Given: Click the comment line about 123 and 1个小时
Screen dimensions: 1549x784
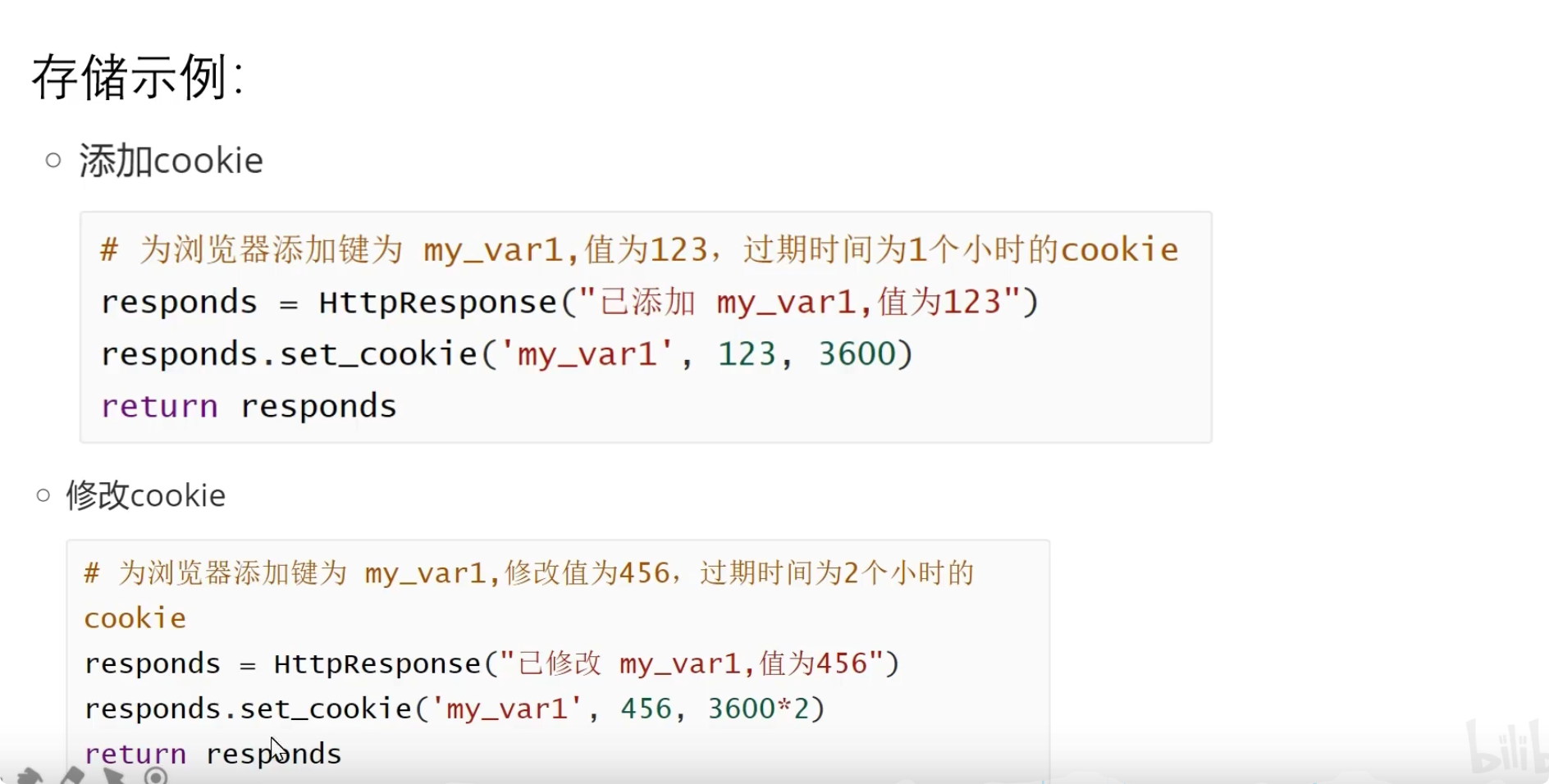Looking at the screenshot, I should 639,249.
